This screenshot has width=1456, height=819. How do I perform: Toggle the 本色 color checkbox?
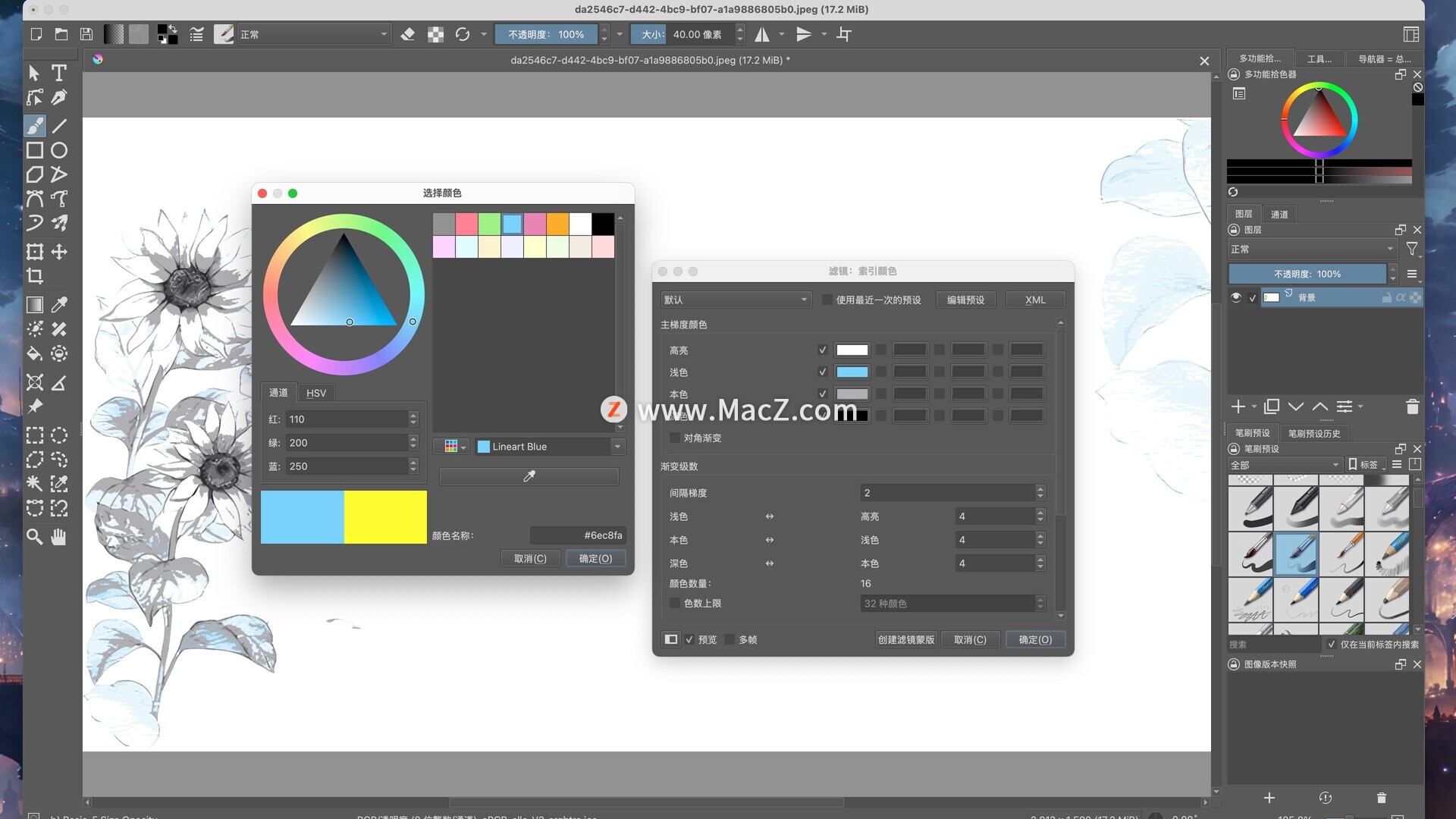(822, 394)
